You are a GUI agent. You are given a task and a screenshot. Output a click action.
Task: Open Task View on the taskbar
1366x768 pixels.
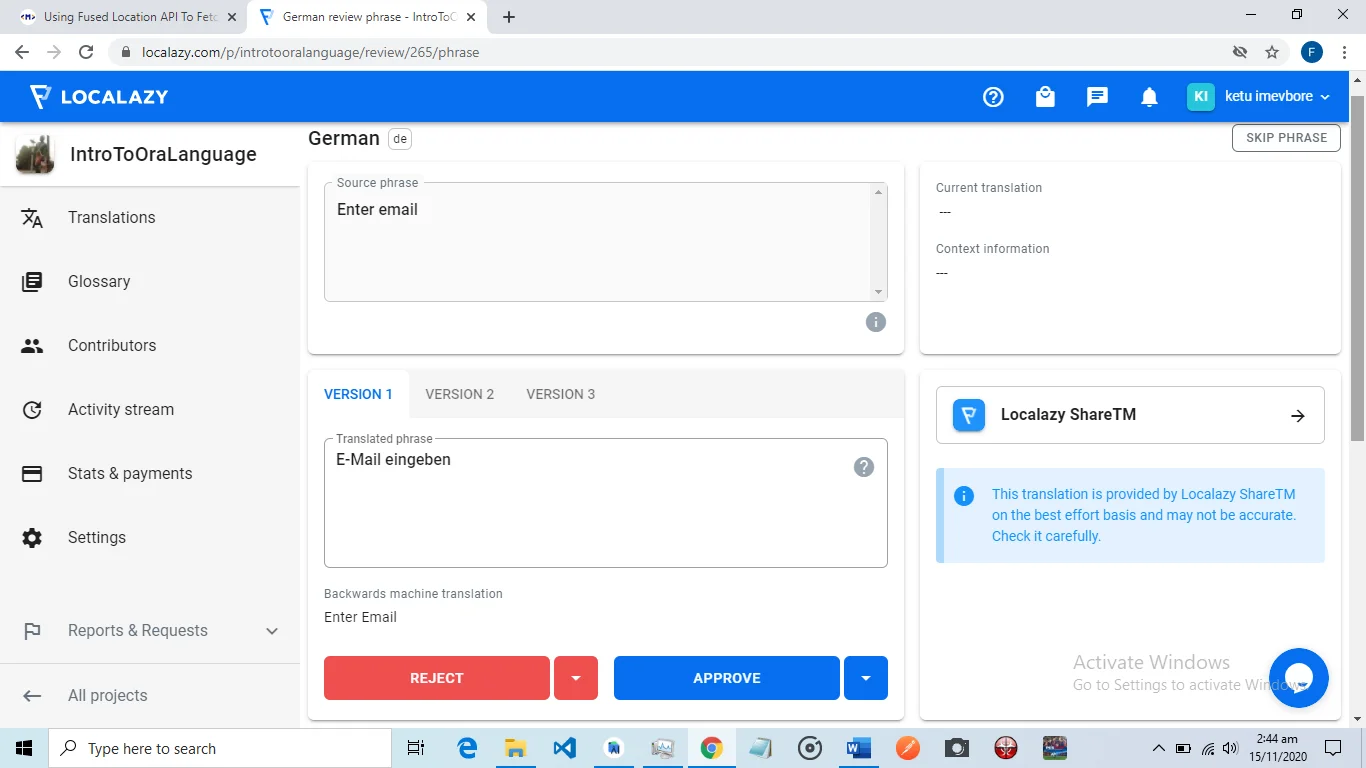pyautogui.click(x=416, y=748)
